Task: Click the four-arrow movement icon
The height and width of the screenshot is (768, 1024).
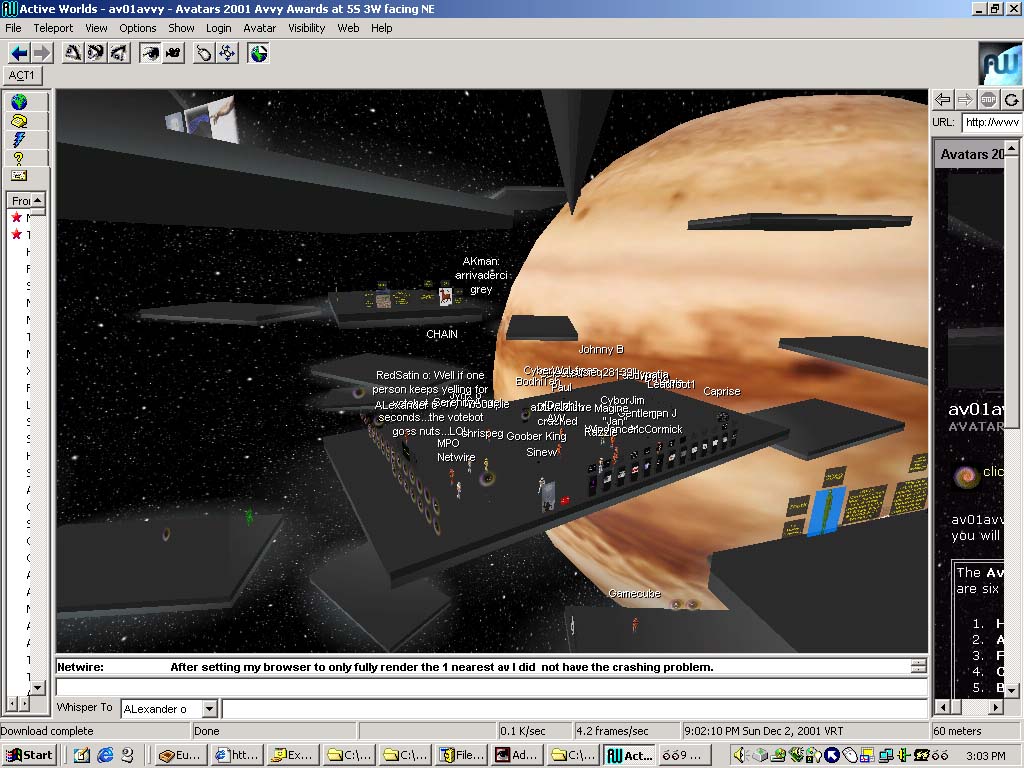Action: pos(227,53)
